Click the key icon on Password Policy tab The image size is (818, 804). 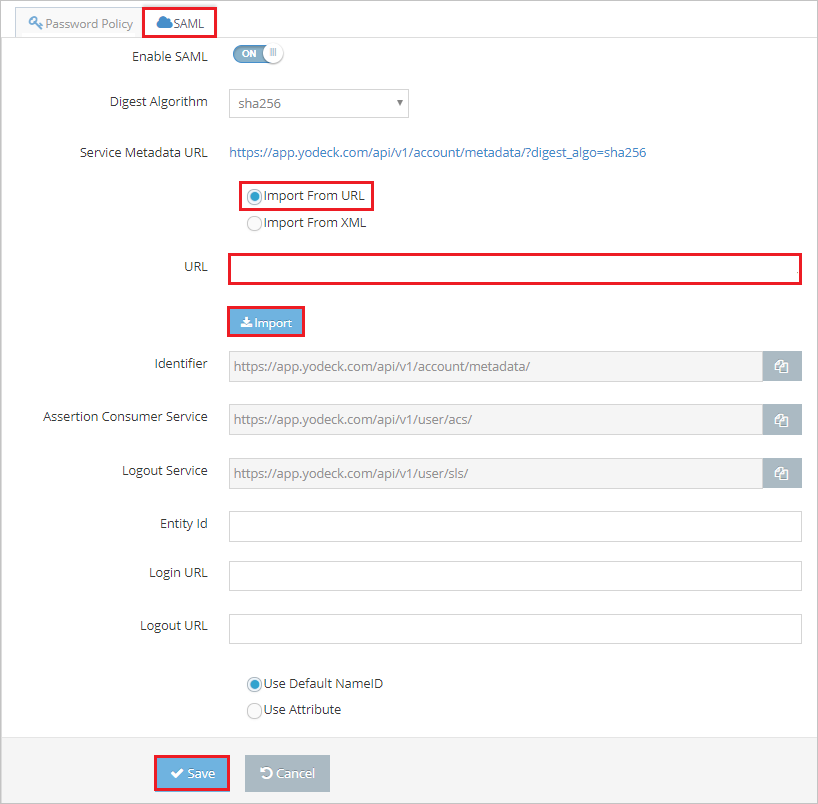click(x=35, y=22)
